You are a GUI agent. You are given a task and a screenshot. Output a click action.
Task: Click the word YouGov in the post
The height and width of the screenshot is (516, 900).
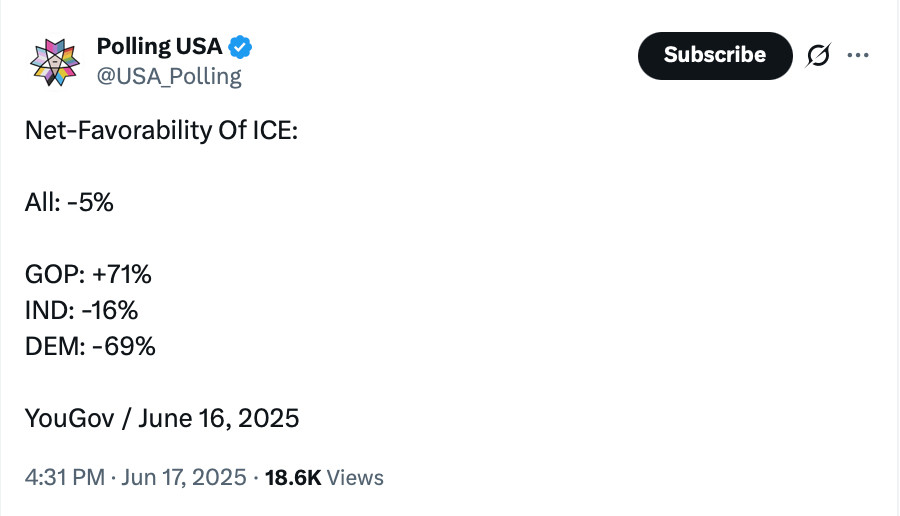point(69,418)
